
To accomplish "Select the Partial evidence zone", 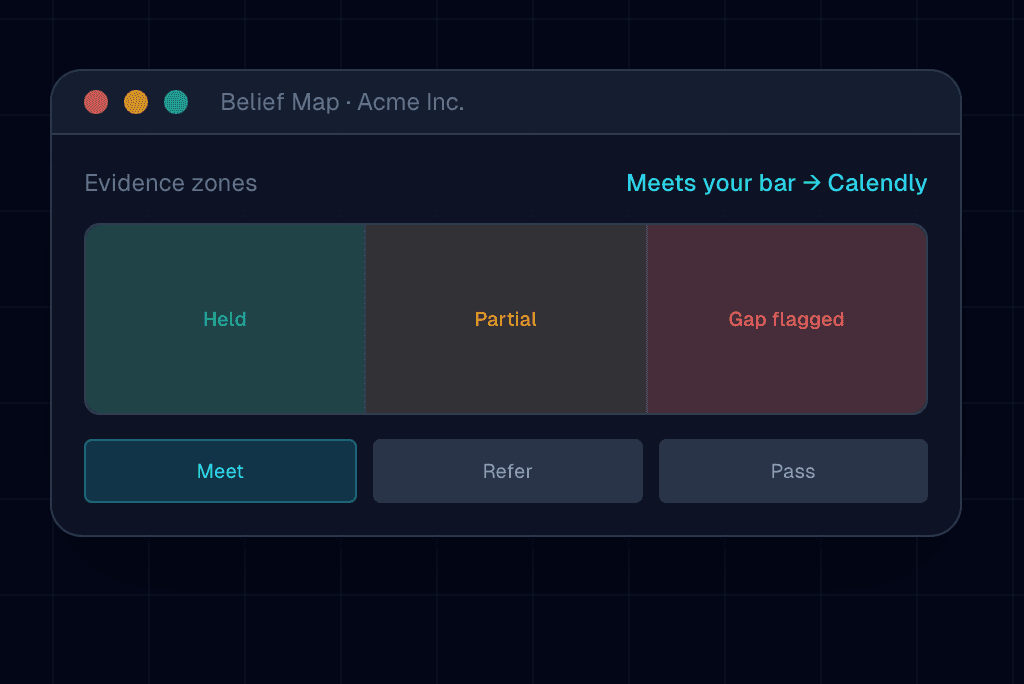I will click(x=506, y=319).
